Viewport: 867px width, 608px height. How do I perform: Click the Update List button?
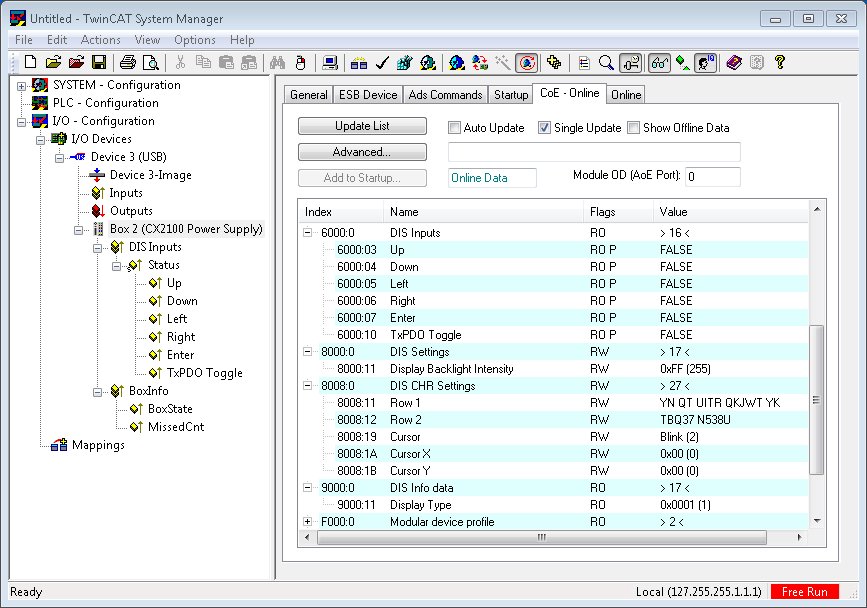point(362,126)
